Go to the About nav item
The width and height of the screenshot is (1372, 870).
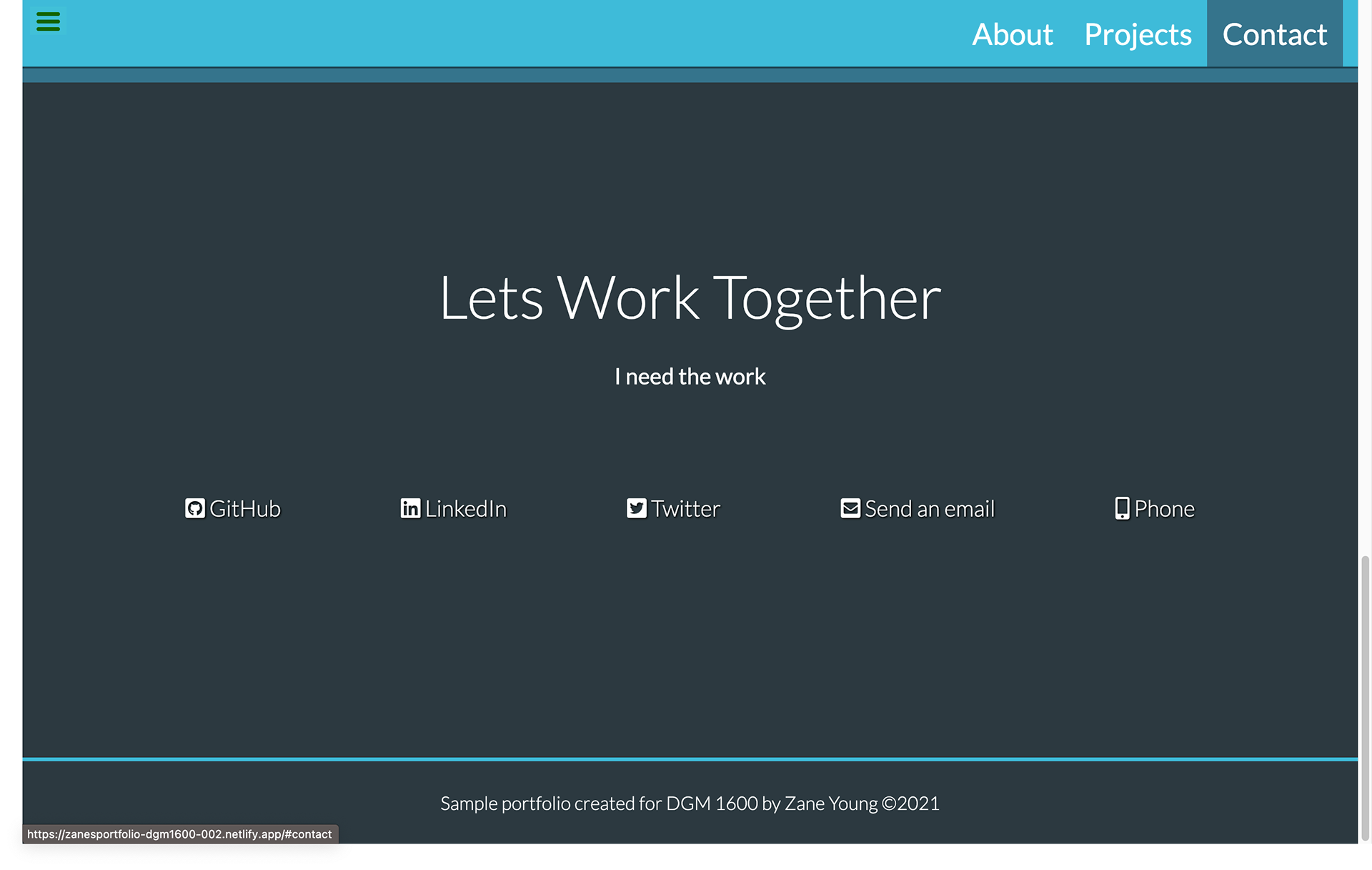click(1012, 34)
